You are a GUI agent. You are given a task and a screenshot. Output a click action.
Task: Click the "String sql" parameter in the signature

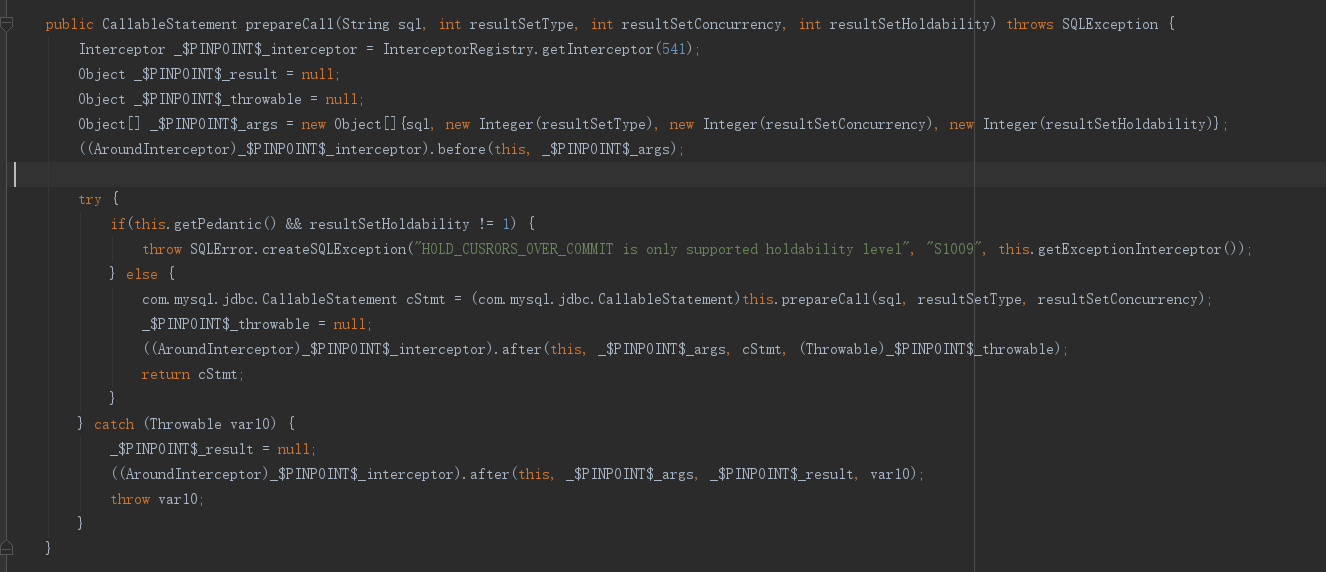tap(382, 24)
